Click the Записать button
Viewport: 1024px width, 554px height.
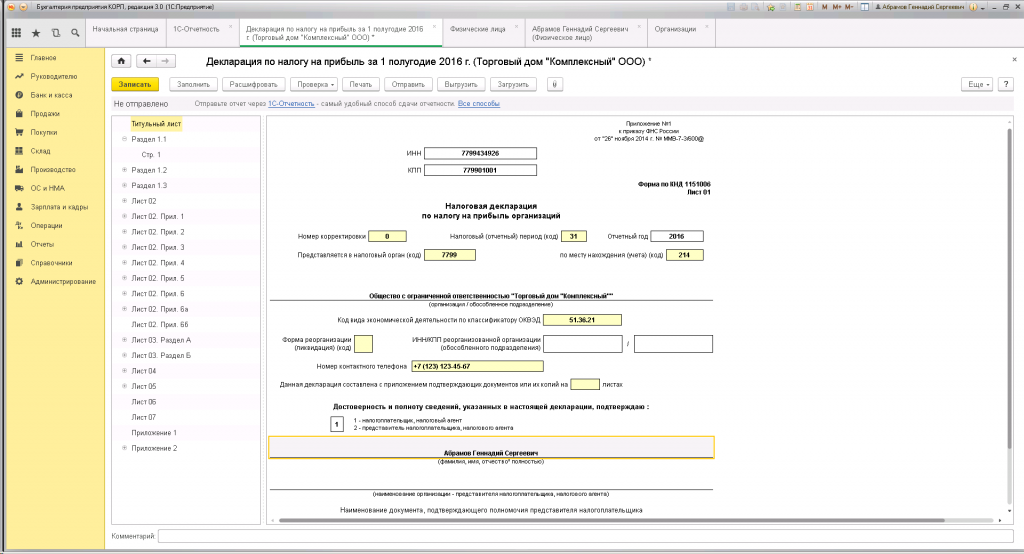pyautogui.click(x=135, y=84)
